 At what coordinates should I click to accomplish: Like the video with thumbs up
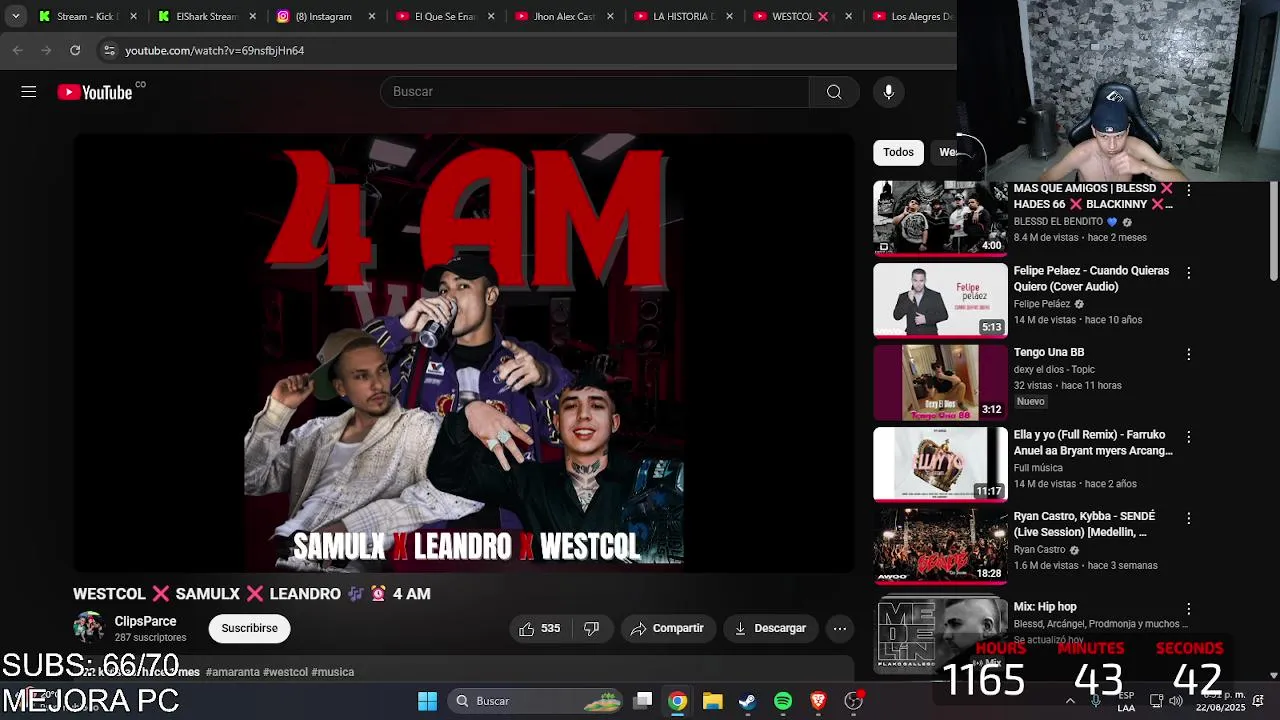[539, 628]
